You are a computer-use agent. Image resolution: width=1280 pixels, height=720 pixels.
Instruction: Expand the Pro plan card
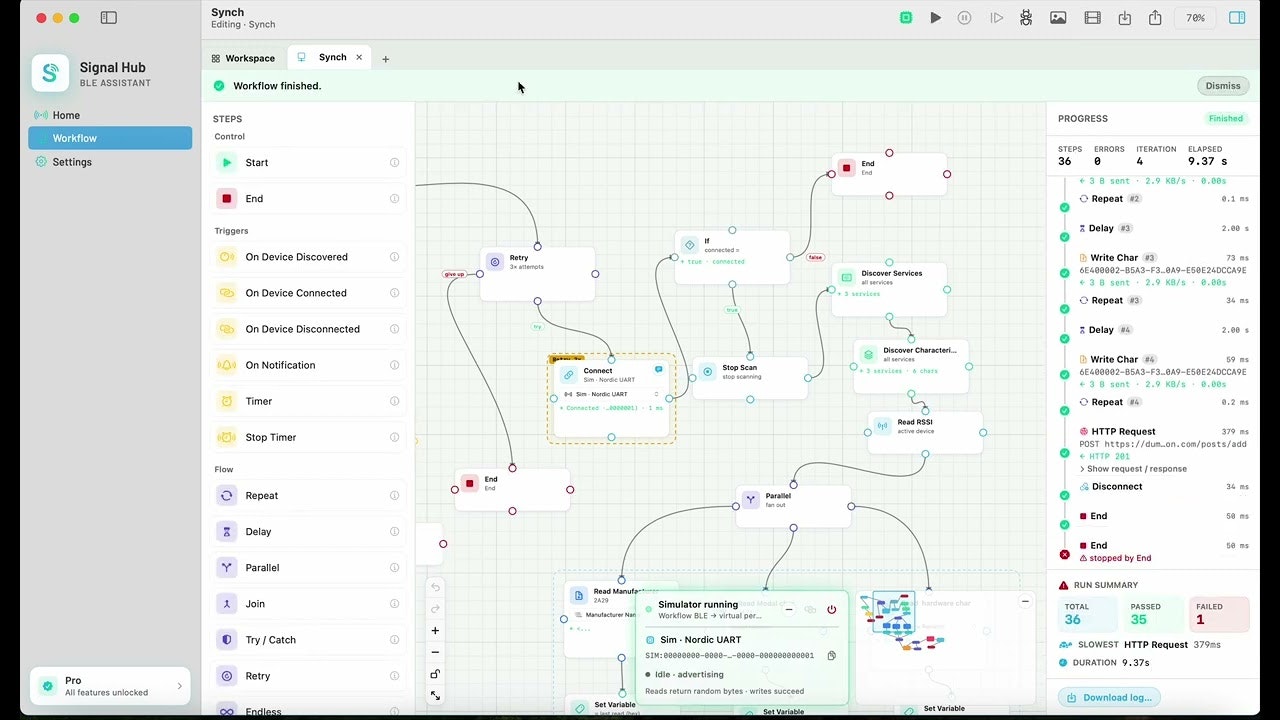[x=110, y=686]
